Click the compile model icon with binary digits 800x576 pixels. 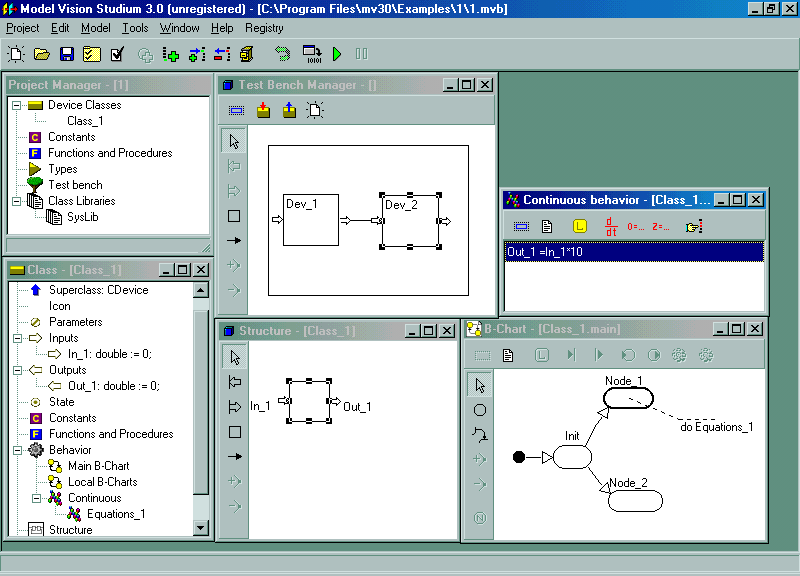[312, 54]
